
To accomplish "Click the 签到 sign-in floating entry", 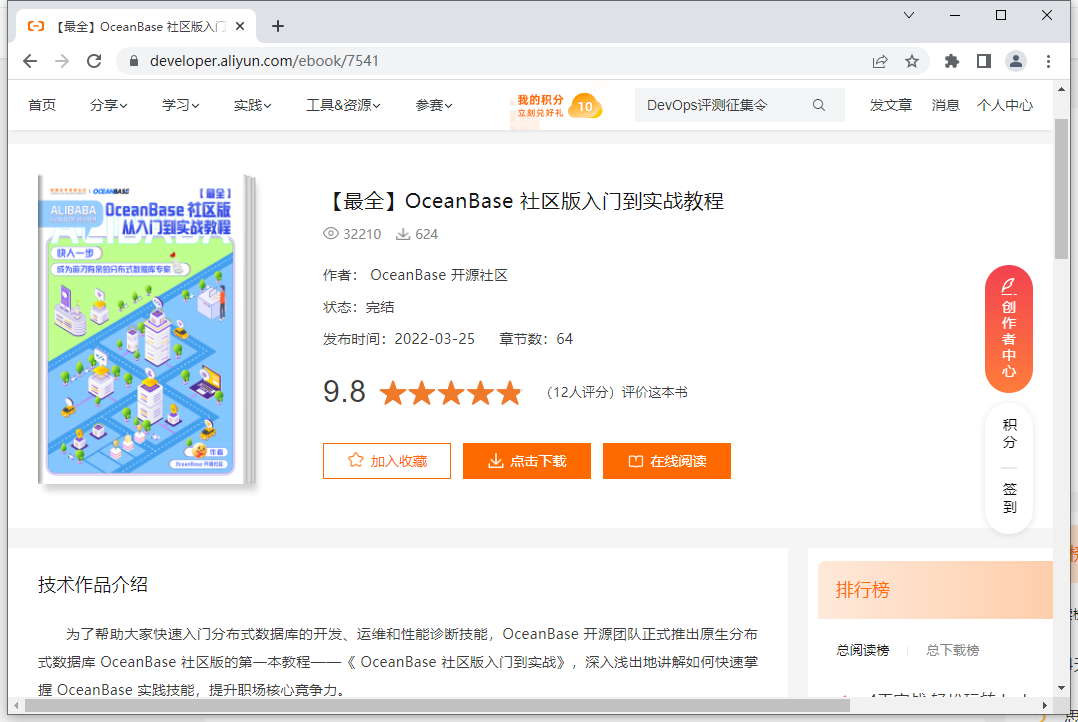I will pyautogui.click(x=1009, y=498).
